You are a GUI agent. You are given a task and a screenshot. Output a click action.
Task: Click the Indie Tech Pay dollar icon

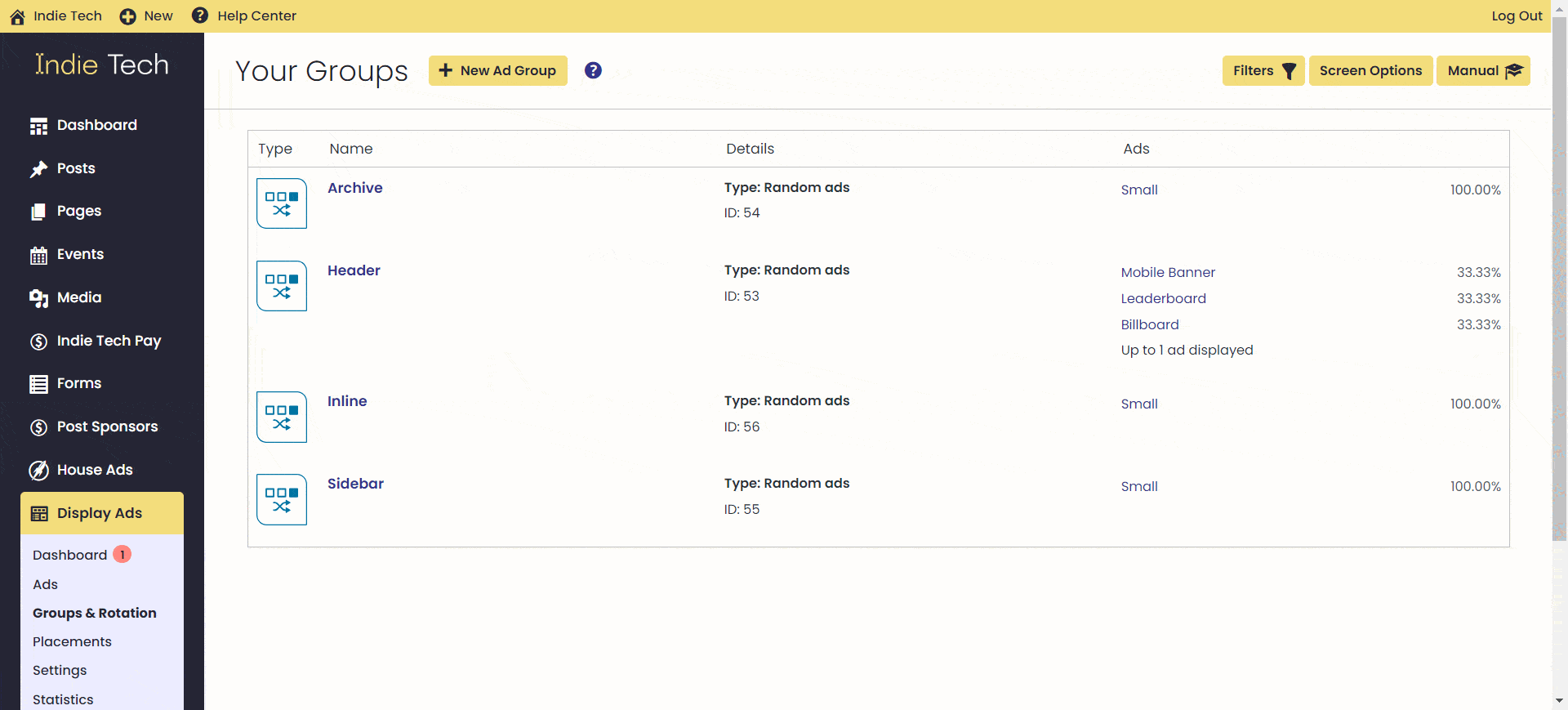tap(38, 342)
